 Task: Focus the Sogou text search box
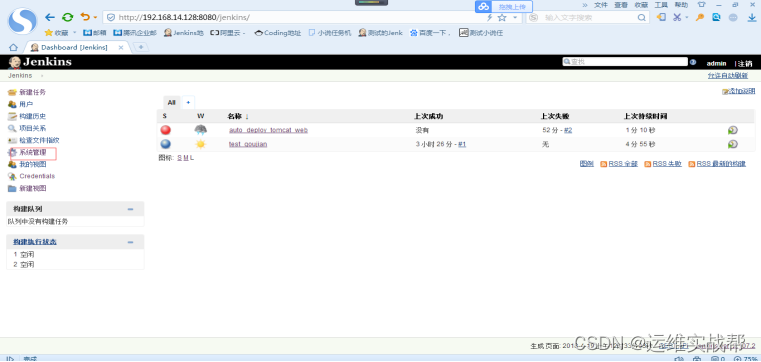coord(587,17)
